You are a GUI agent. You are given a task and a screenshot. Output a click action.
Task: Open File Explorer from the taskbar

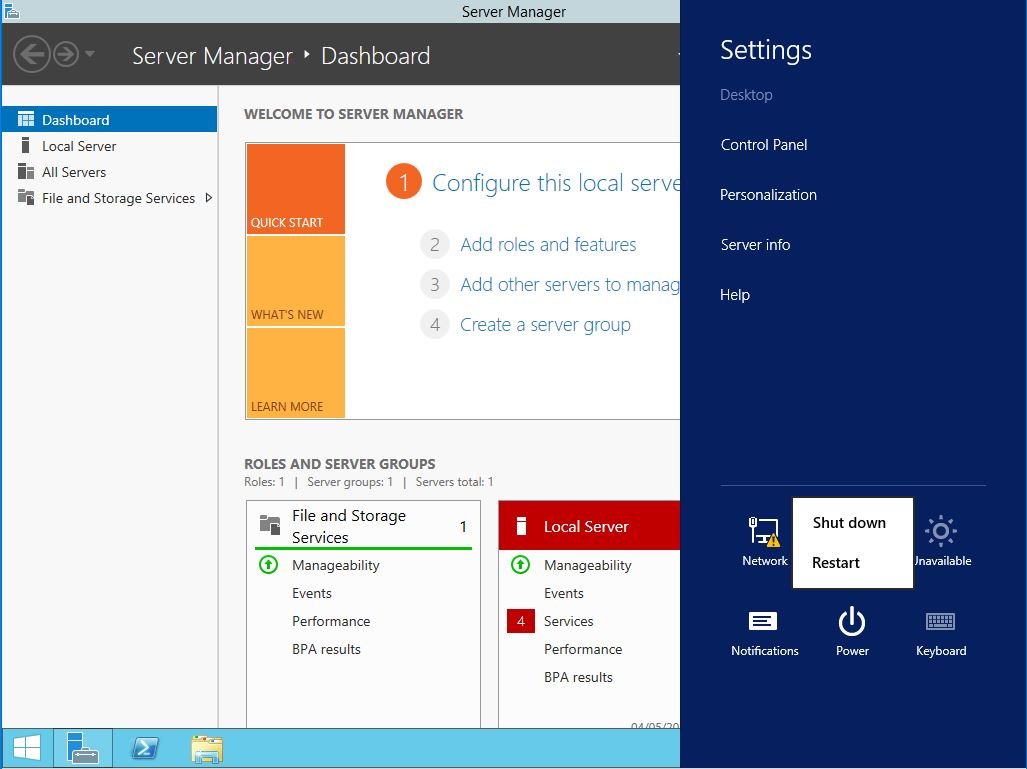[x=207, y=748]
